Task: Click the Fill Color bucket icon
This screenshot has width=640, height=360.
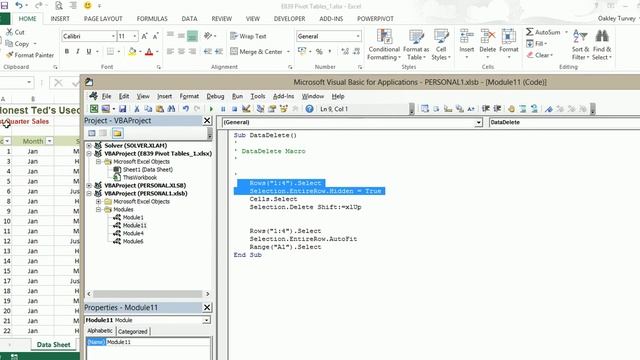Action: [x=132, y=51]
